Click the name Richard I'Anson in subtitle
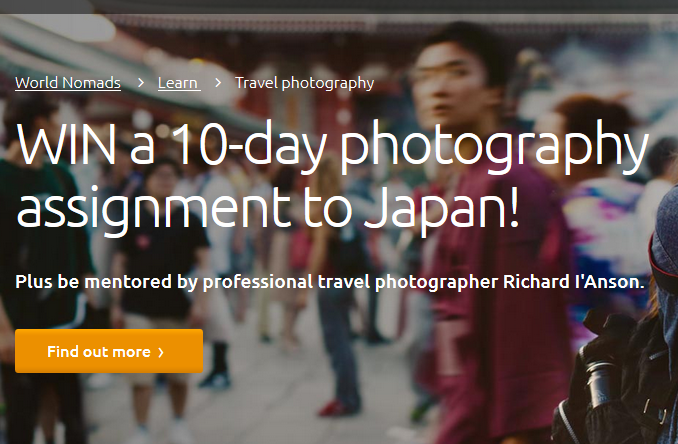 click(582, 282)
